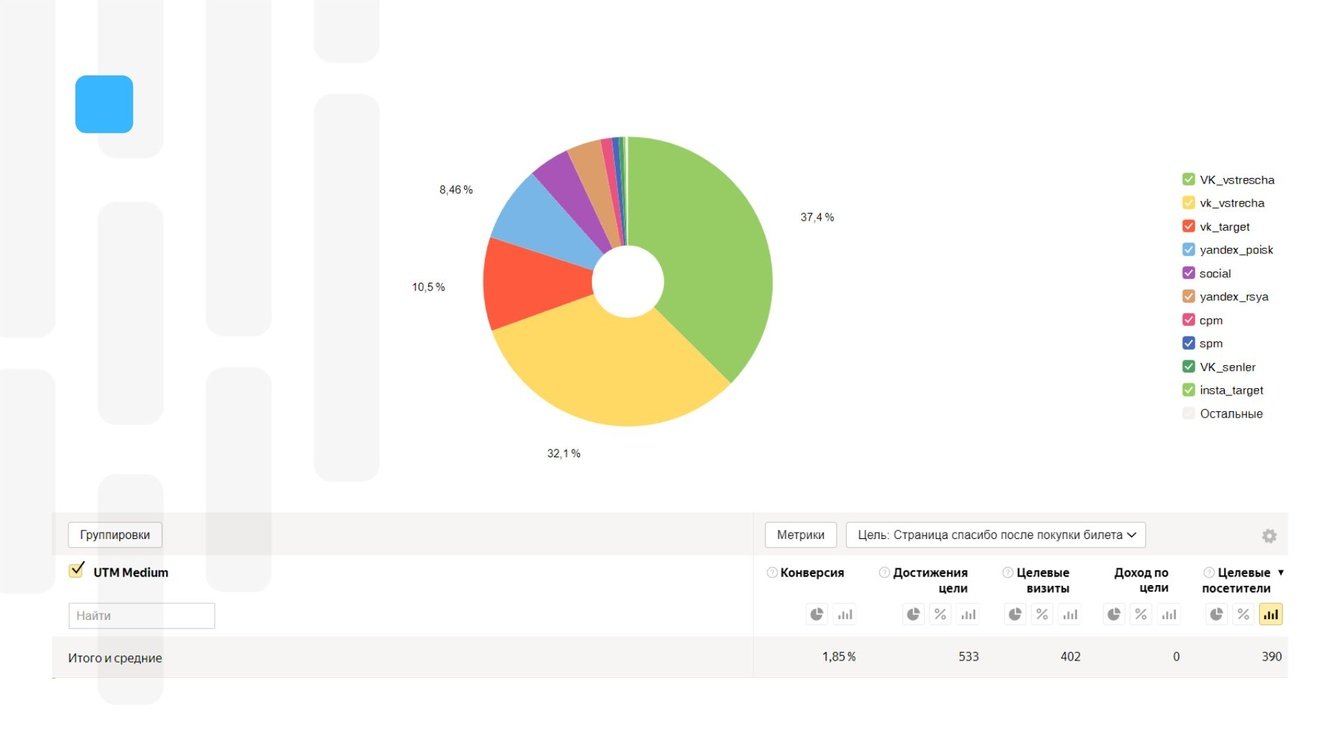Toggle Остальные legend checkbox

click(1188, 414)
